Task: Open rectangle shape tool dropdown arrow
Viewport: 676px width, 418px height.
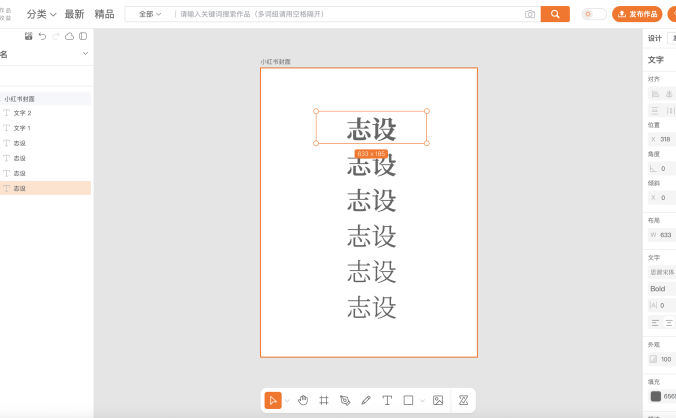Action: [x=422, y=401]
